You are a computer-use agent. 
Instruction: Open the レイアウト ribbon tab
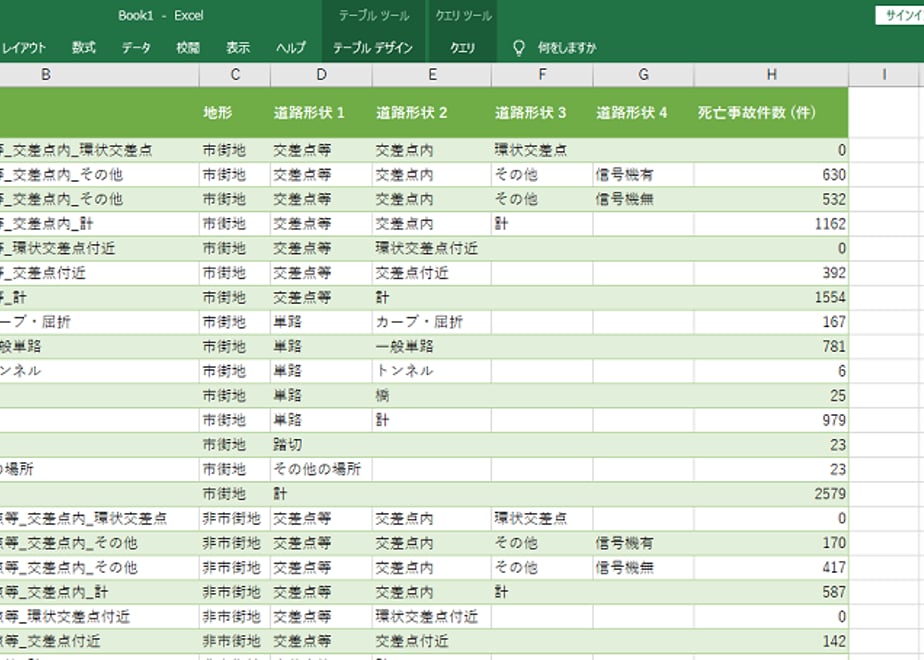click(23, 48)
